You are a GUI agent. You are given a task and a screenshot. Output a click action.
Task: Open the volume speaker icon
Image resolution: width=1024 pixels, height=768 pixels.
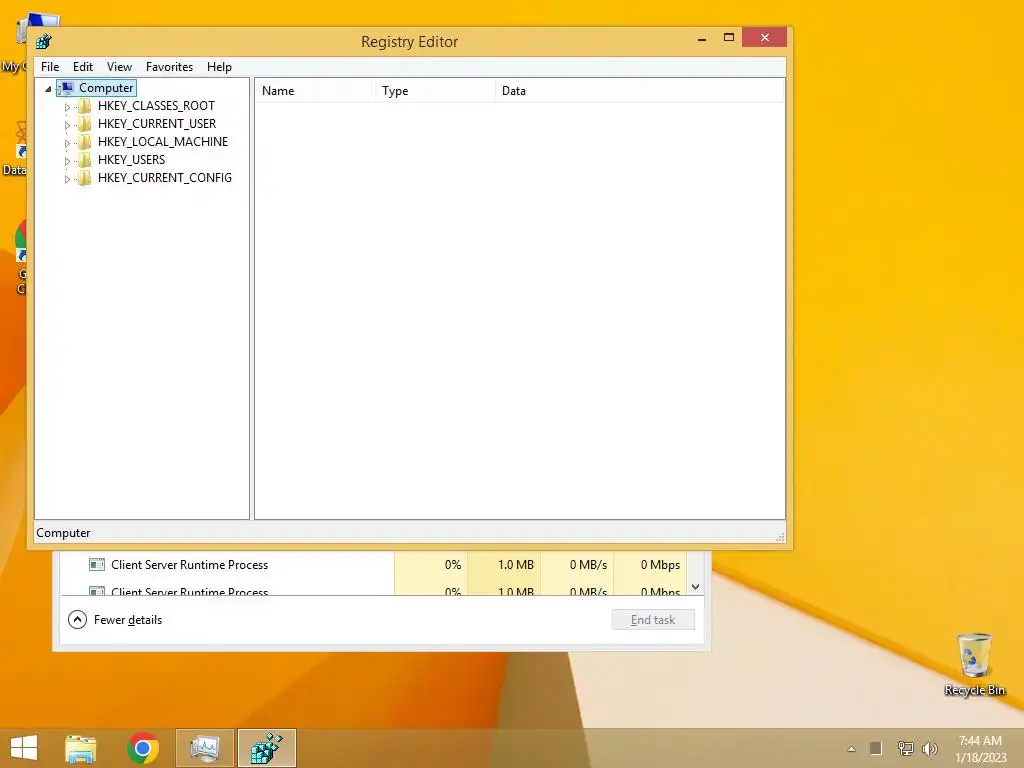(929, 748)
